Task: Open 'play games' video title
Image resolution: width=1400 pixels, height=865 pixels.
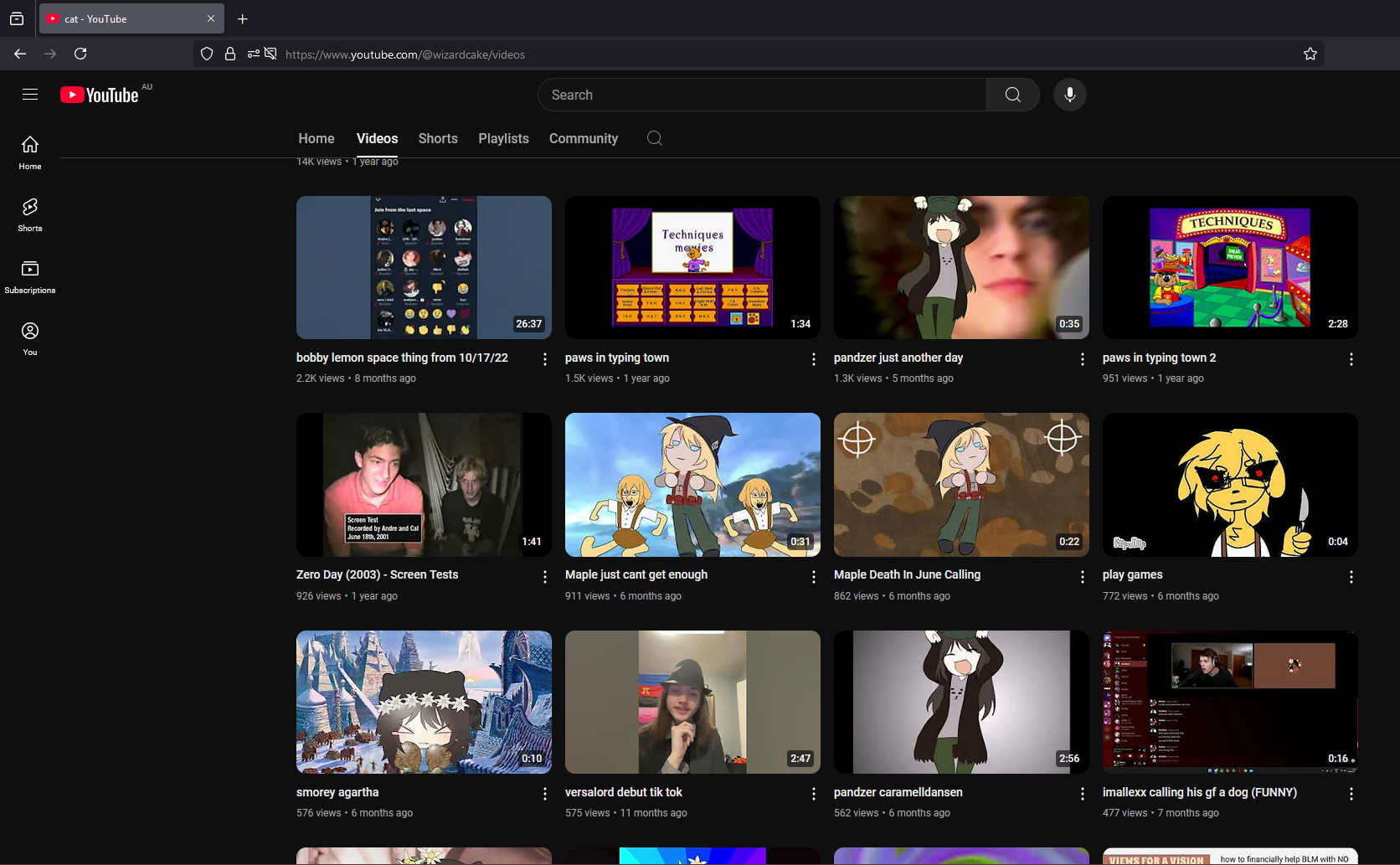Action: tap(1133, 574)
